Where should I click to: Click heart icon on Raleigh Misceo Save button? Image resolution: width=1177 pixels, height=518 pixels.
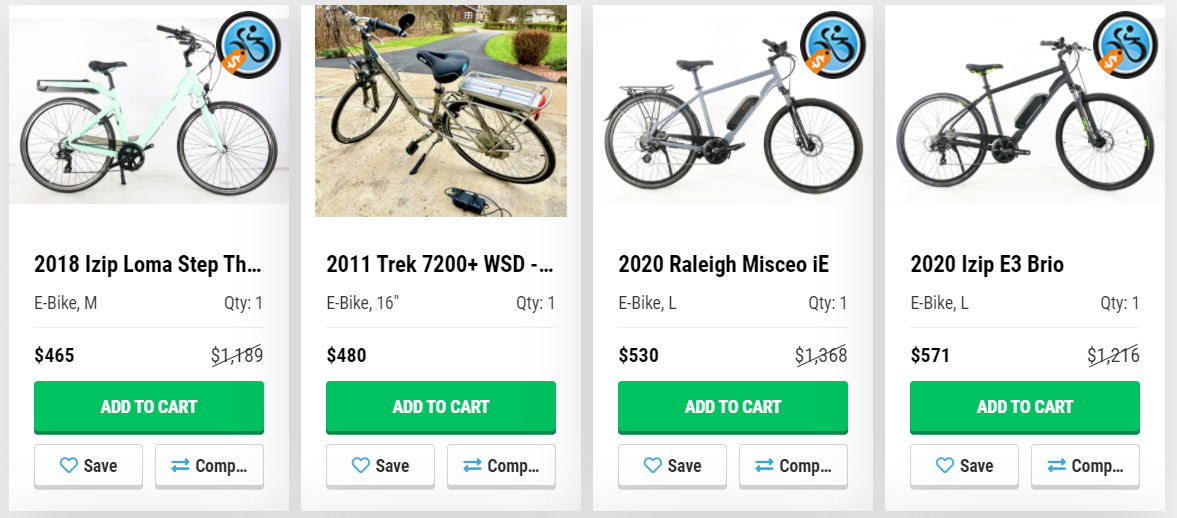(653, 466)
